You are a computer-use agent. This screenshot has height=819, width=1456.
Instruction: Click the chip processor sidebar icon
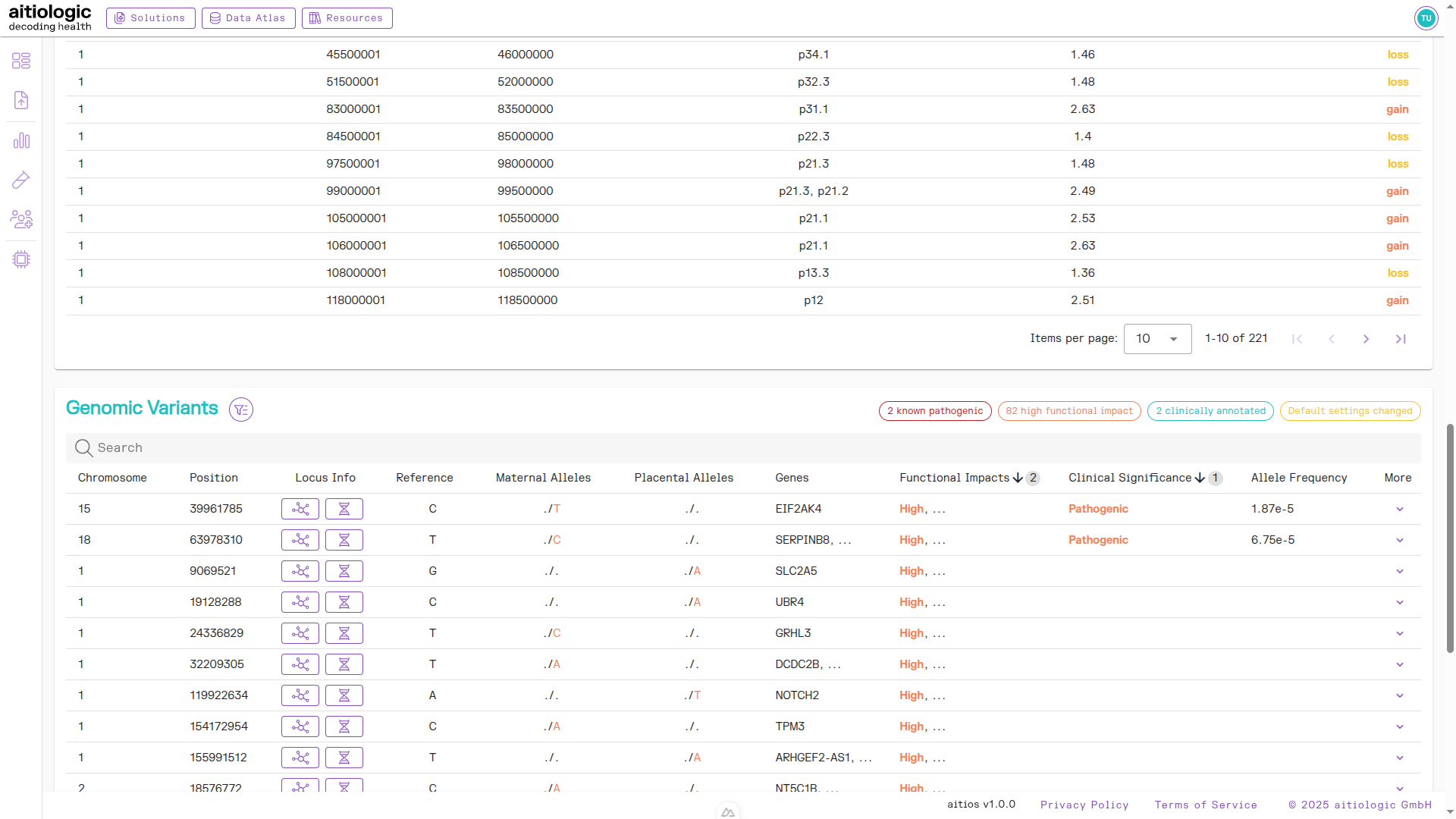tap(21, 259)
